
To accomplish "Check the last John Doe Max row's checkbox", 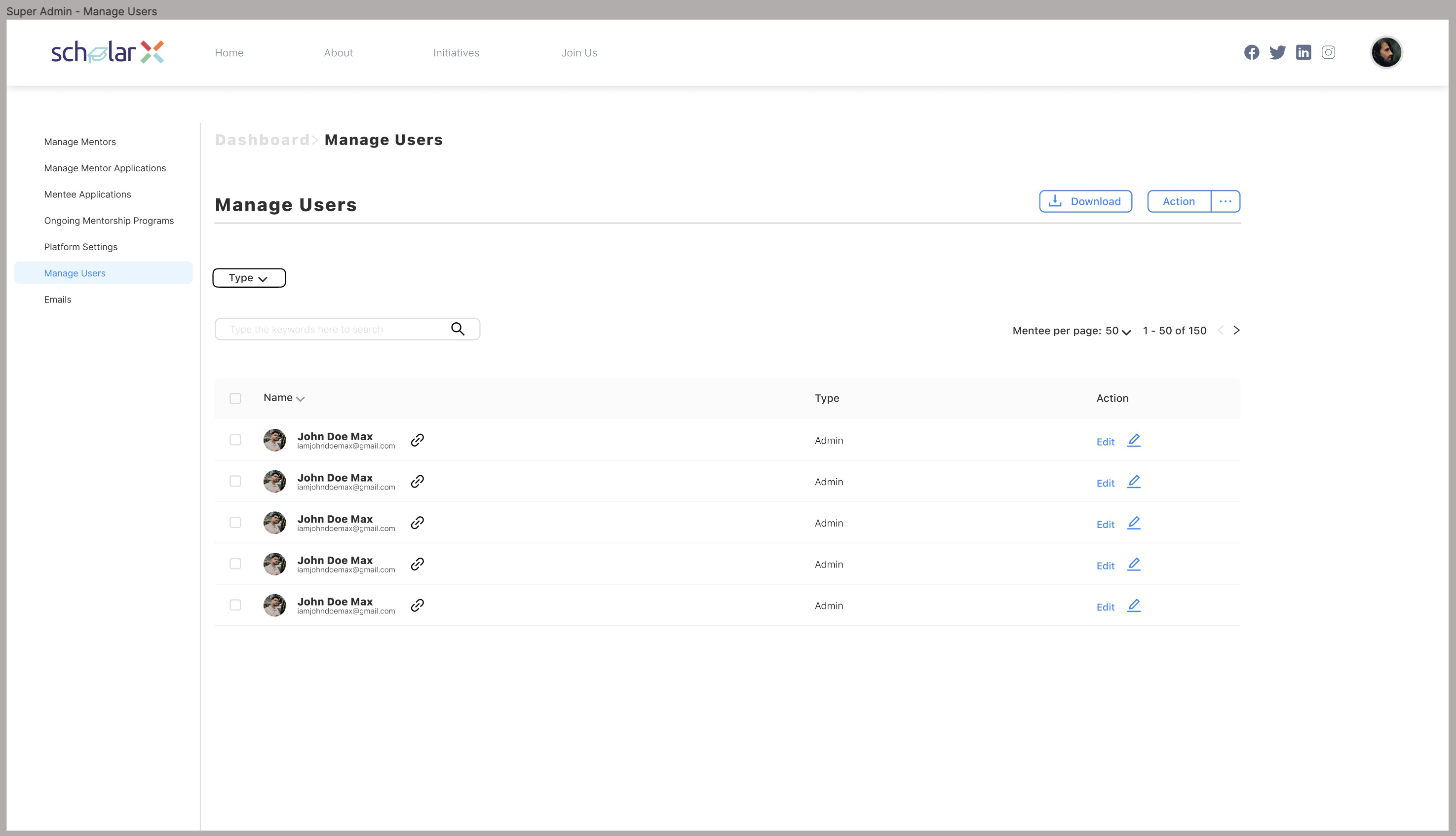I will [235, 605].
